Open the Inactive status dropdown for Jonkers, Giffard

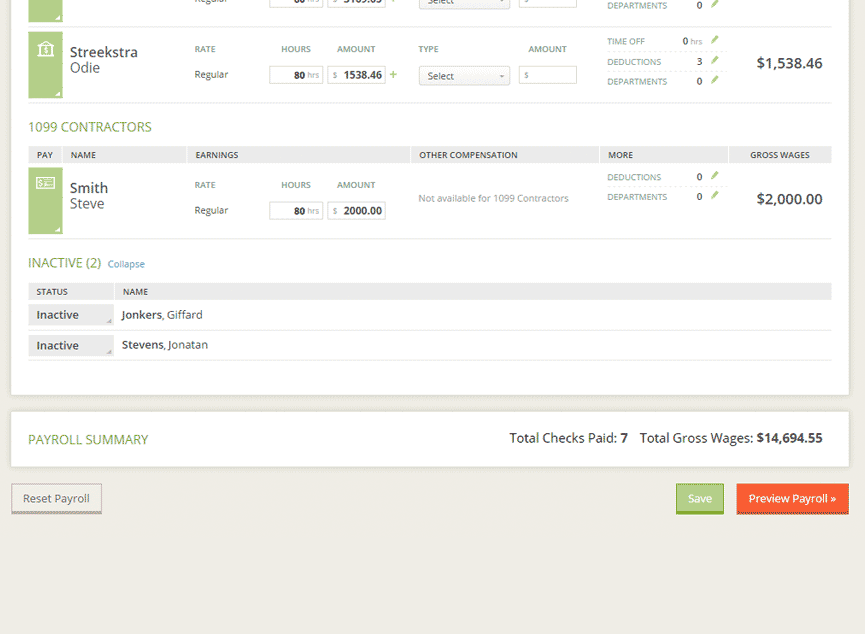point(71,315)
